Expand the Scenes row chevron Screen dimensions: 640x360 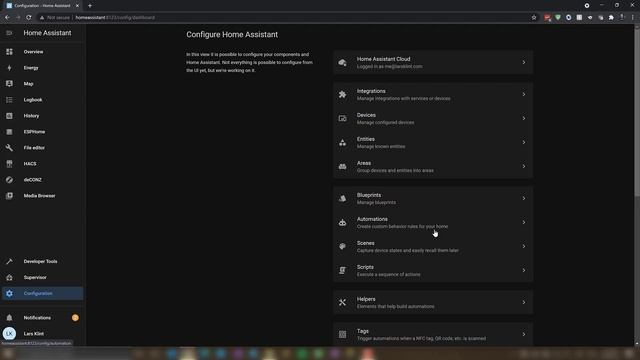click(524, 247)
